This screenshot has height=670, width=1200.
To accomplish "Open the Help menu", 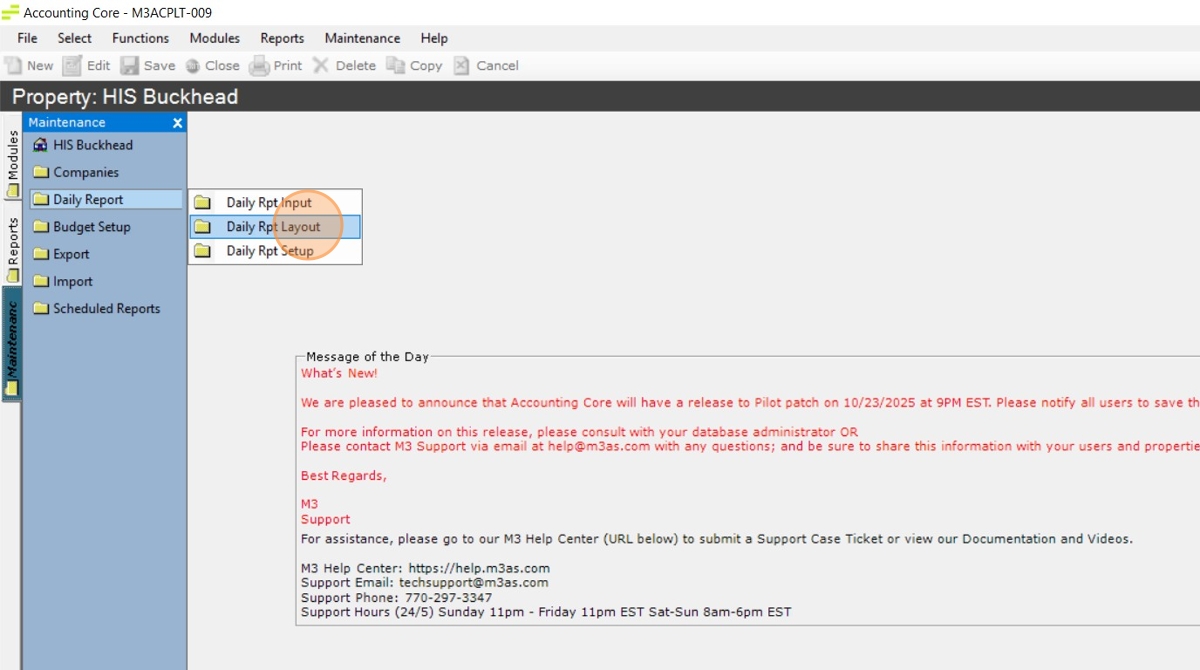I will 434,38.
